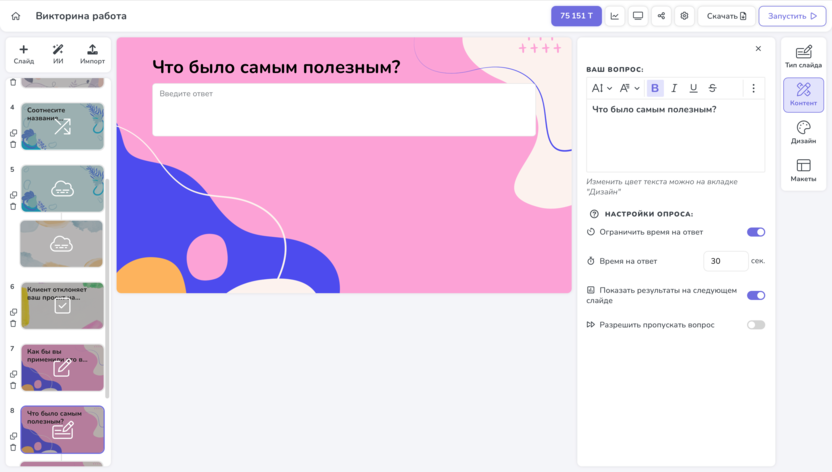Viewport: 832px width, 472px height.
Task: Apply strikethrough formatting to question text
Action: click(x=712, y=88)
